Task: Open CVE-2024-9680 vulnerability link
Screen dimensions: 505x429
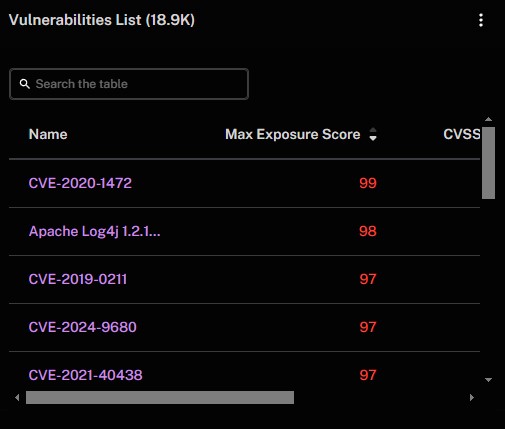Action: point(82,327)
